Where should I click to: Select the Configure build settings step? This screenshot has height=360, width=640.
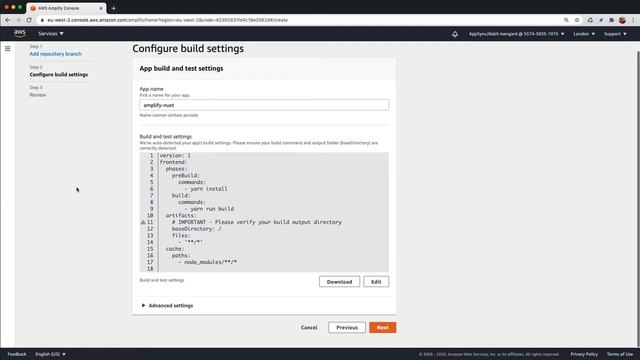(x=59, y=75)
